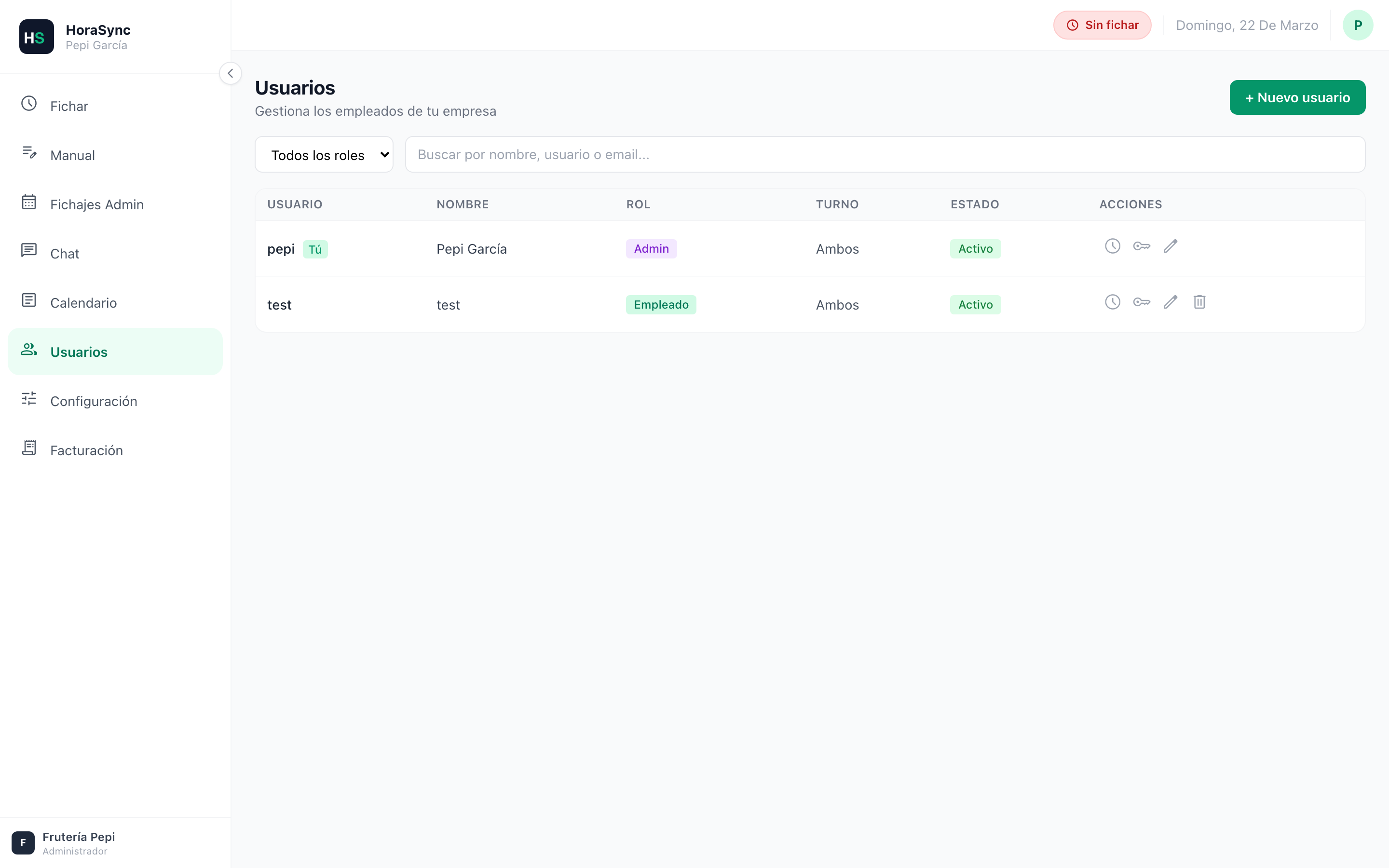The width and height of the screenshot is (1389, 868).
Task: Go to Fichar in the sidebar
Action: tap(69, 106)
